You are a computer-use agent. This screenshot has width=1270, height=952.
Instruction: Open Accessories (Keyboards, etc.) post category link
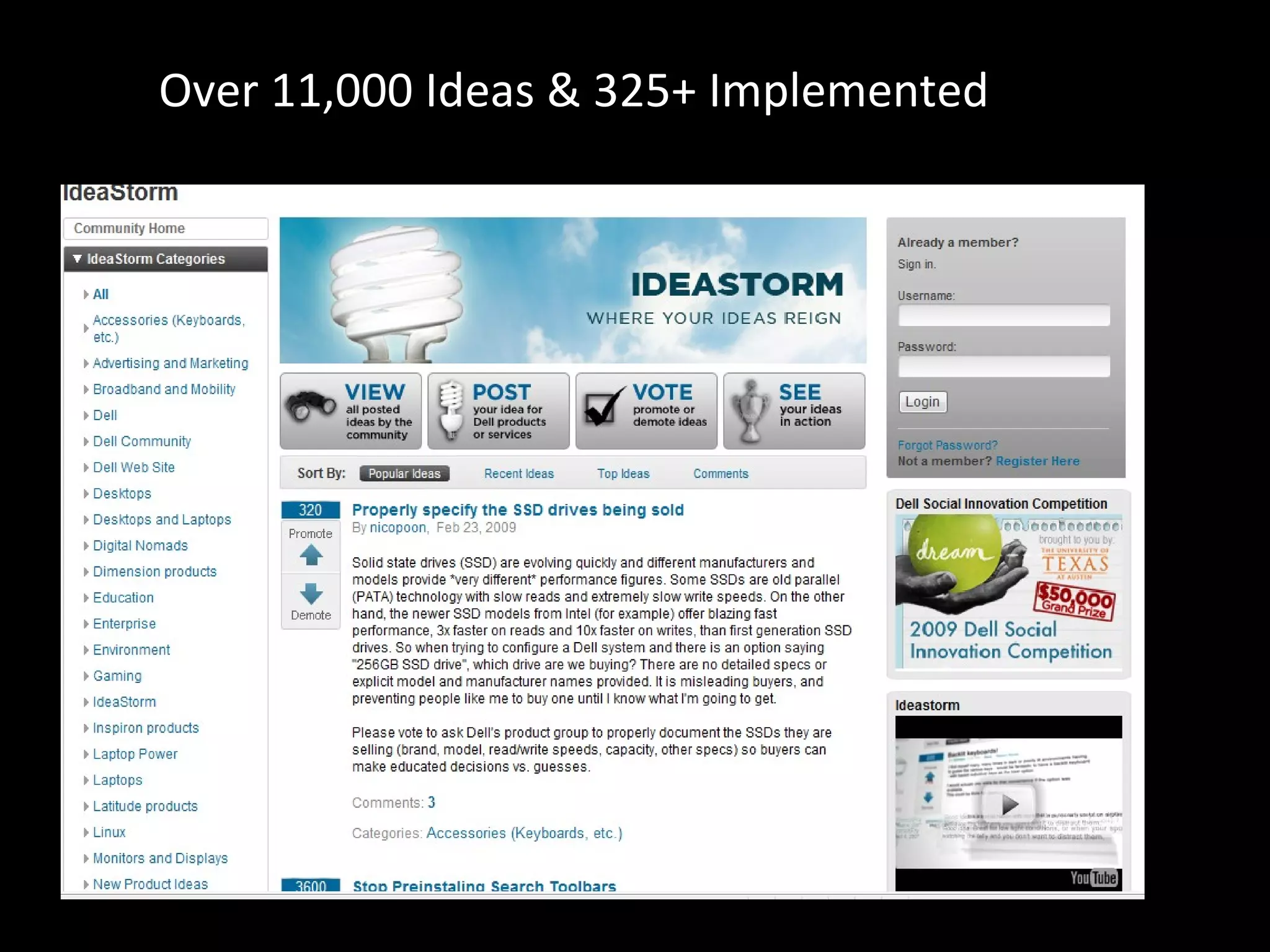[x=524, y=833]
